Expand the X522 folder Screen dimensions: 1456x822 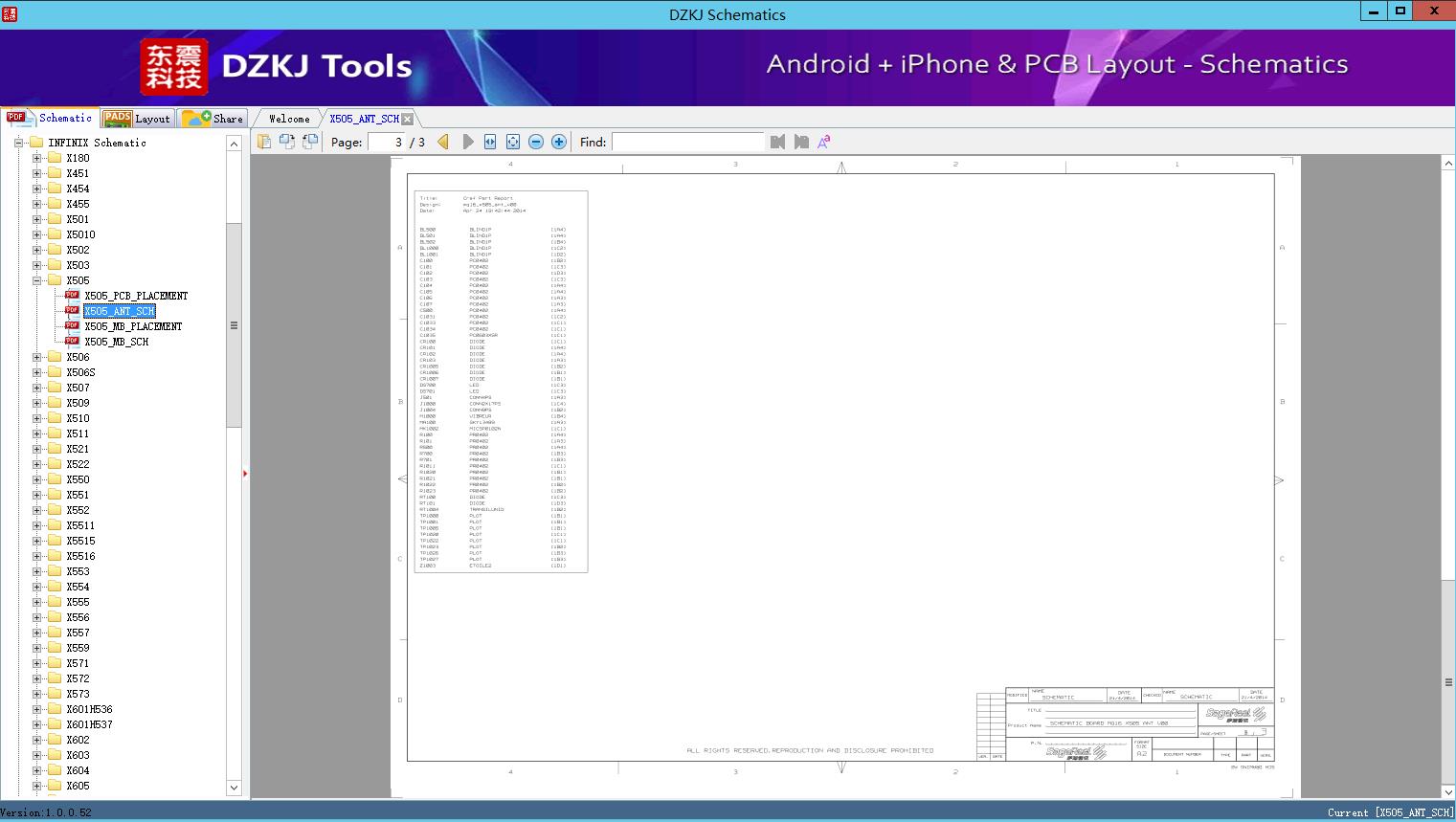point(37,464)
